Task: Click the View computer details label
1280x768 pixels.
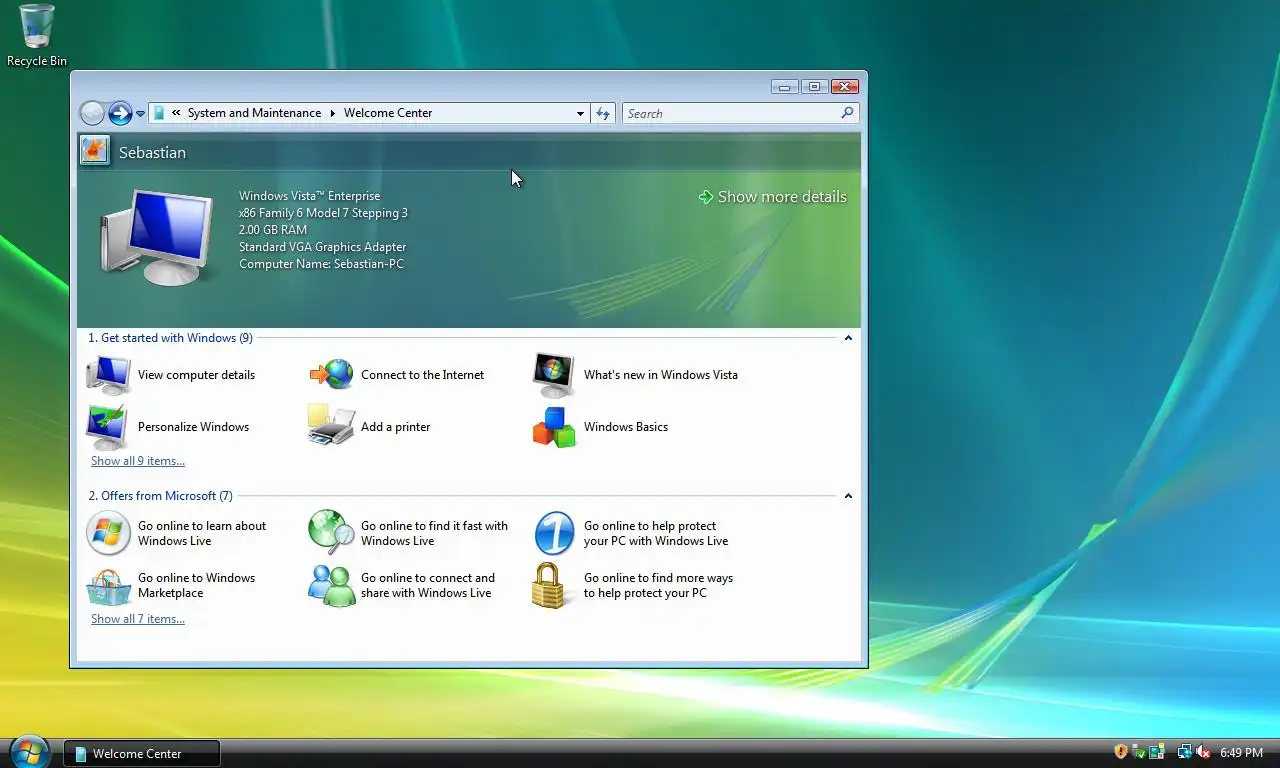Action: pos(196,375)
